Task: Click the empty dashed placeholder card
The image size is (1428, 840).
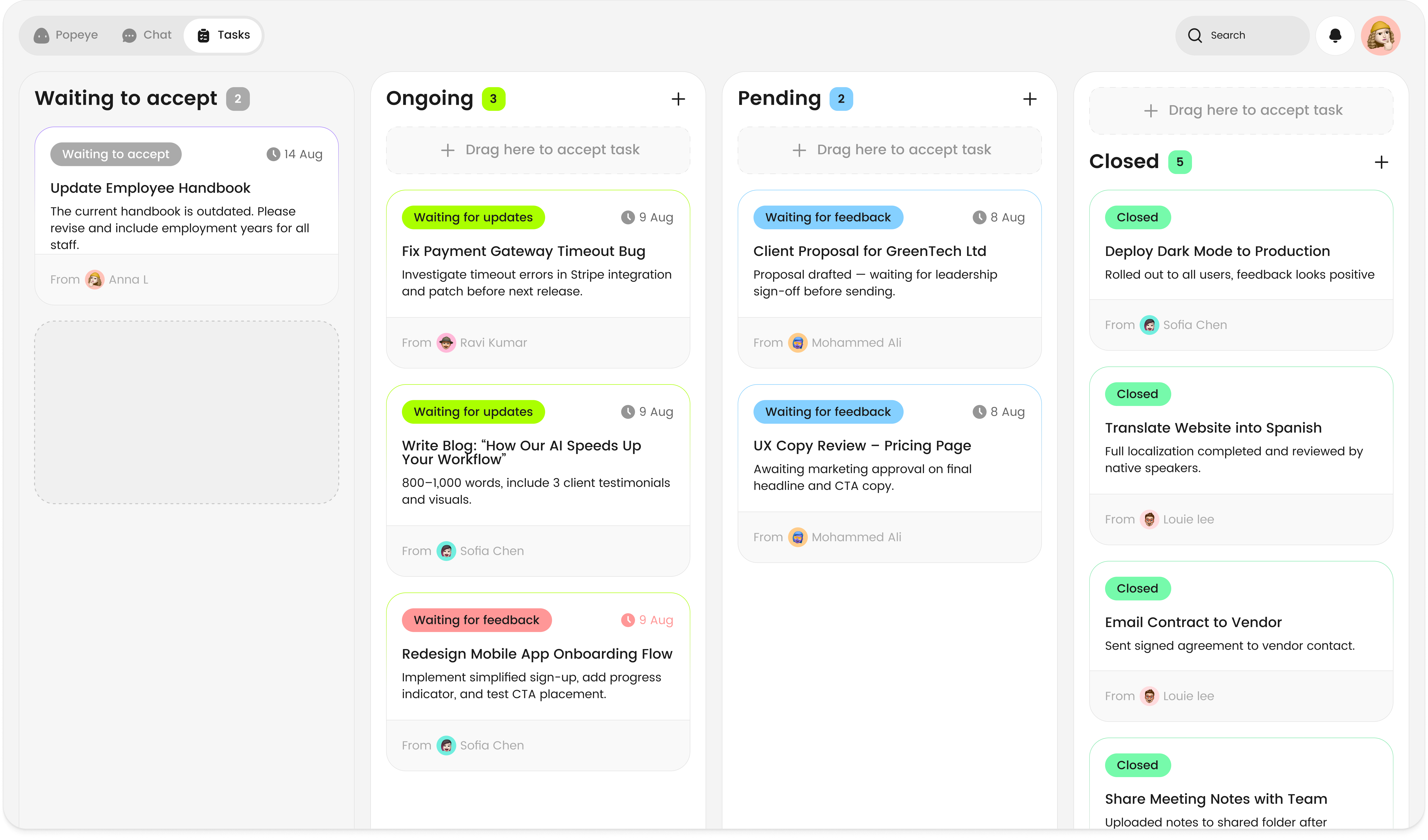Action: pyautogui.click(x=186, y=412)
